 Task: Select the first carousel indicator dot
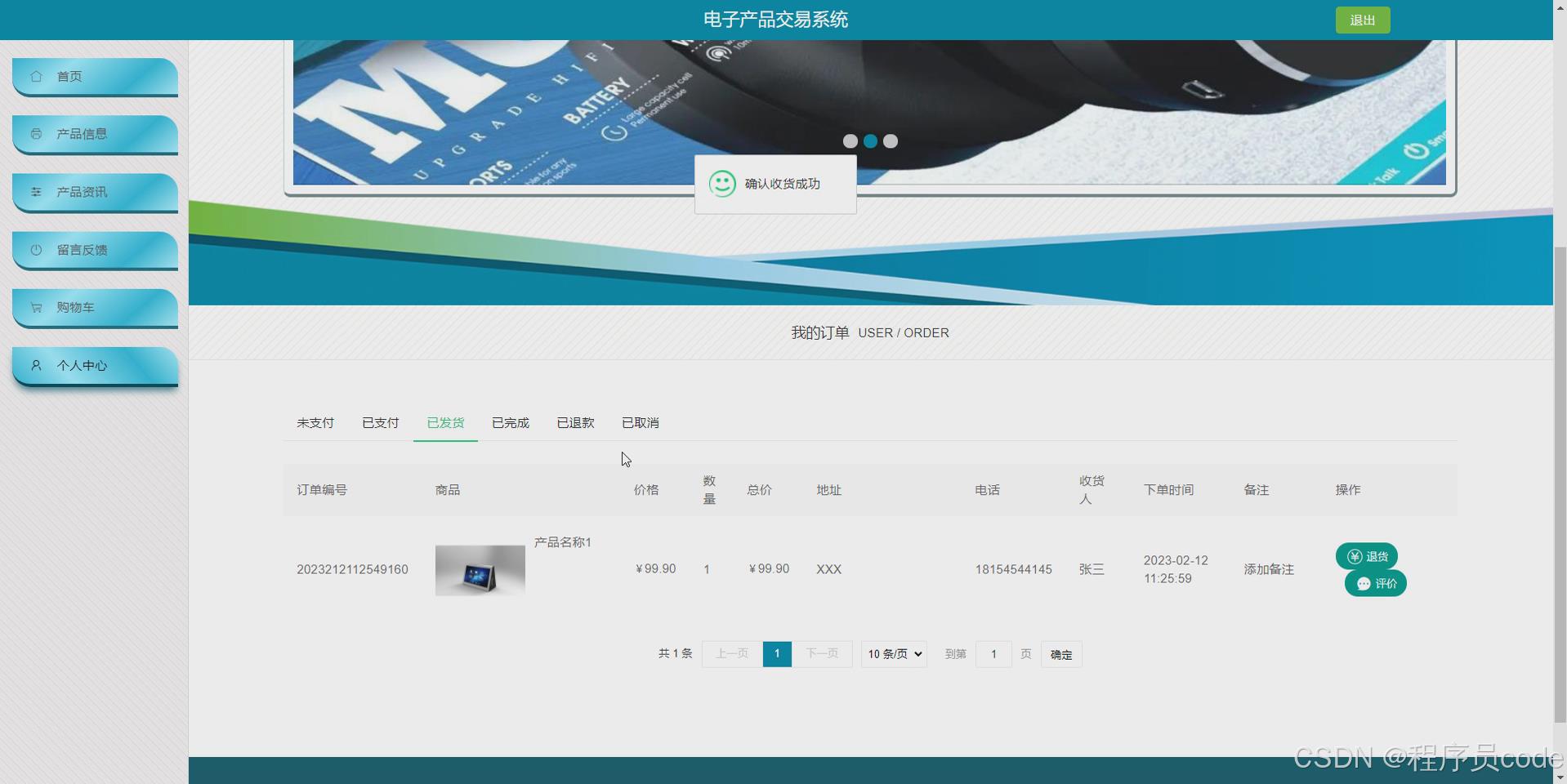850,140
